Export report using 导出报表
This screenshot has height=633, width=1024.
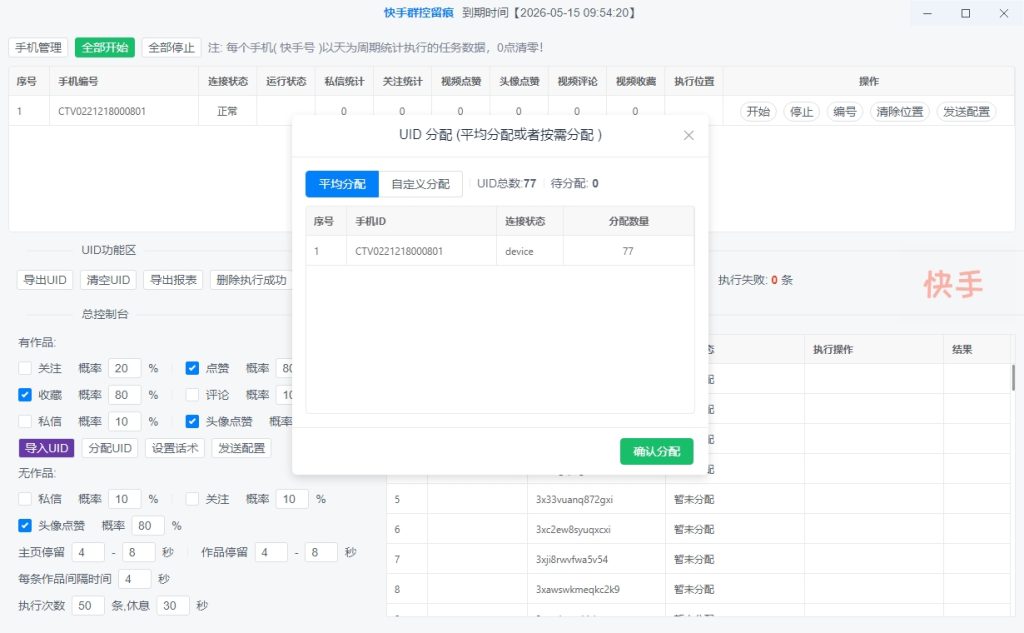click(x=171, y=279)
